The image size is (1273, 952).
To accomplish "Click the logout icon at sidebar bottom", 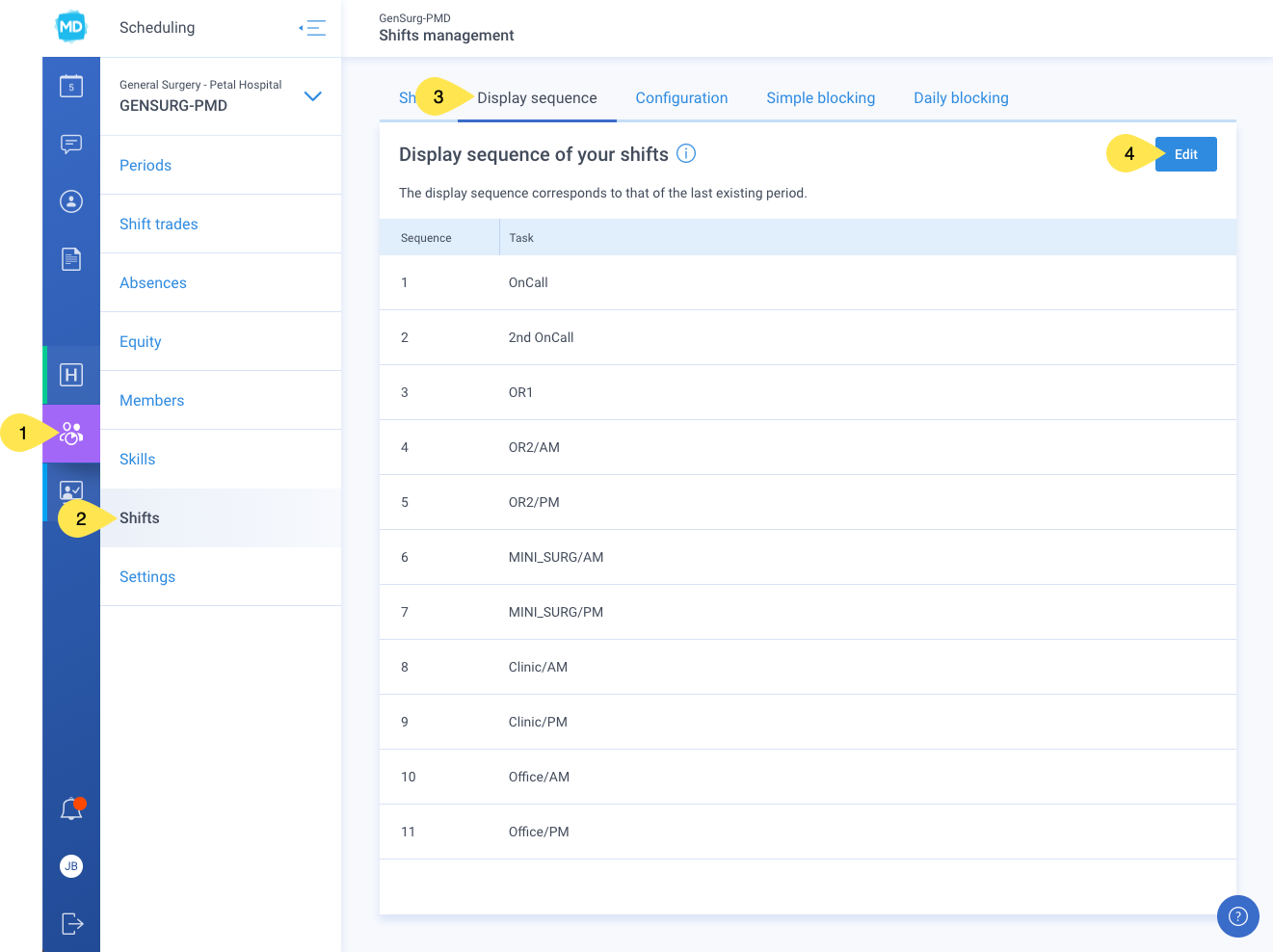I will tap(72, 923).
